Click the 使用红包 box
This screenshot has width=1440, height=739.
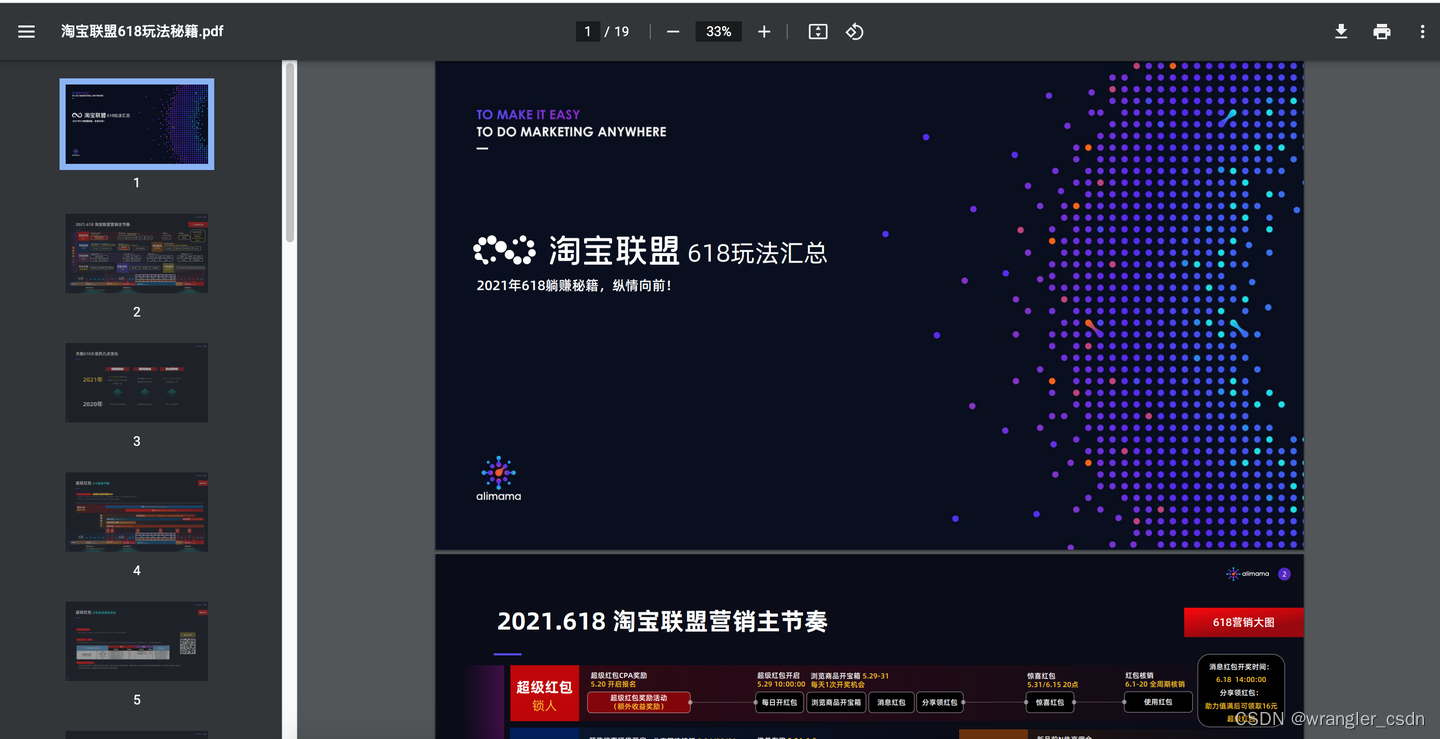tap(1157, 702)
